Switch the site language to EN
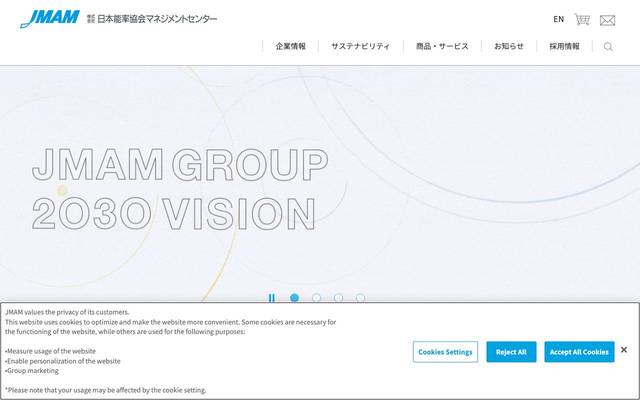640x400 pixels. click(558, 19)
